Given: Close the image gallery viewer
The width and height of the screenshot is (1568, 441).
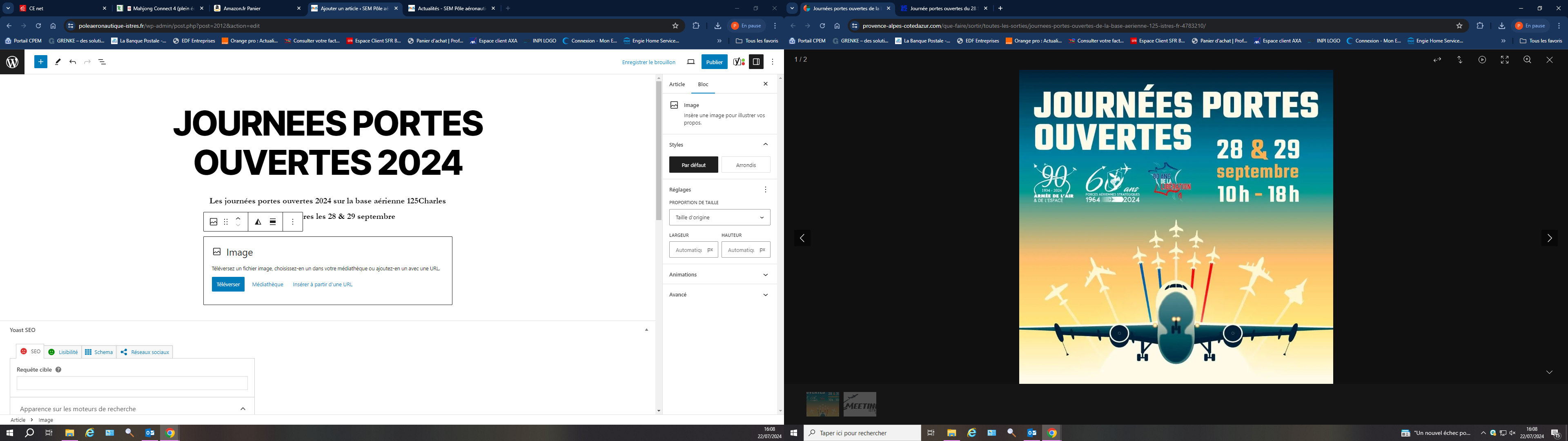Looking at the screenshot, I should tap(1550, 60).
